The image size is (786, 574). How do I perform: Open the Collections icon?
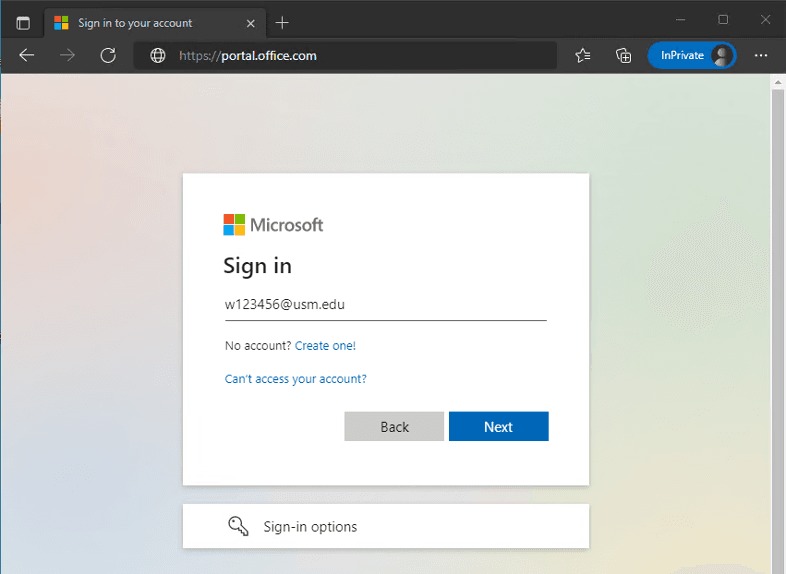pos(623,55)
